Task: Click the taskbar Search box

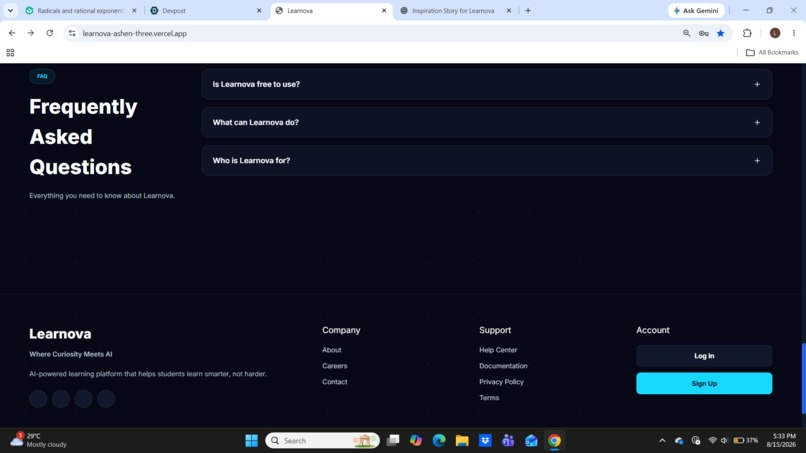Action: tap(322, 441)
